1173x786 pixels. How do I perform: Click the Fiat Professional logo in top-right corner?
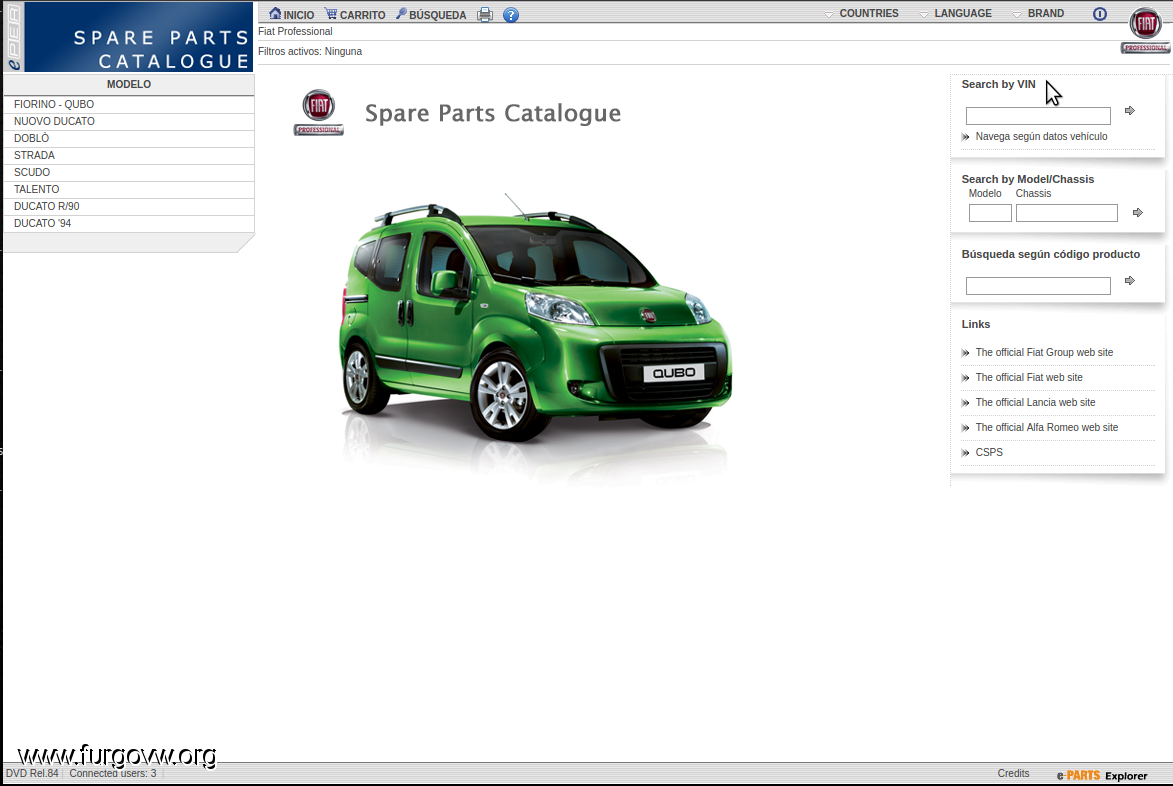click(1145, 31)
